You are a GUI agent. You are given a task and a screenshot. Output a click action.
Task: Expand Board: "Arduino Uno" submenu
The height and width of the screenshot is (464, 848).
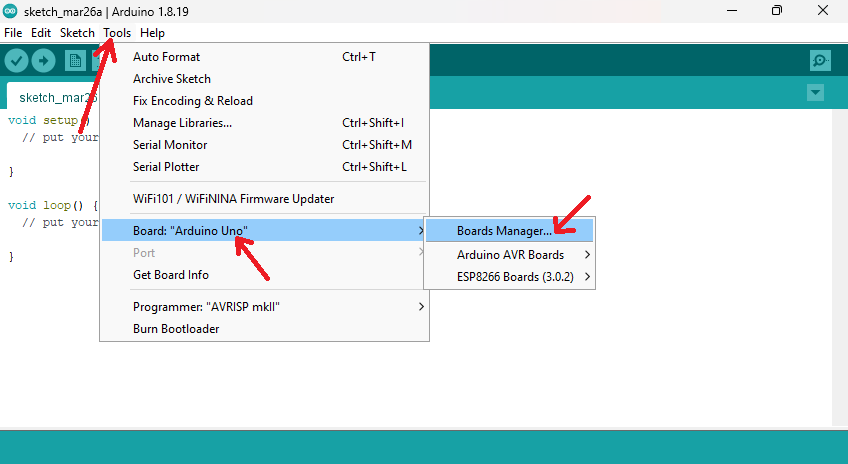[x=264, y=231]
